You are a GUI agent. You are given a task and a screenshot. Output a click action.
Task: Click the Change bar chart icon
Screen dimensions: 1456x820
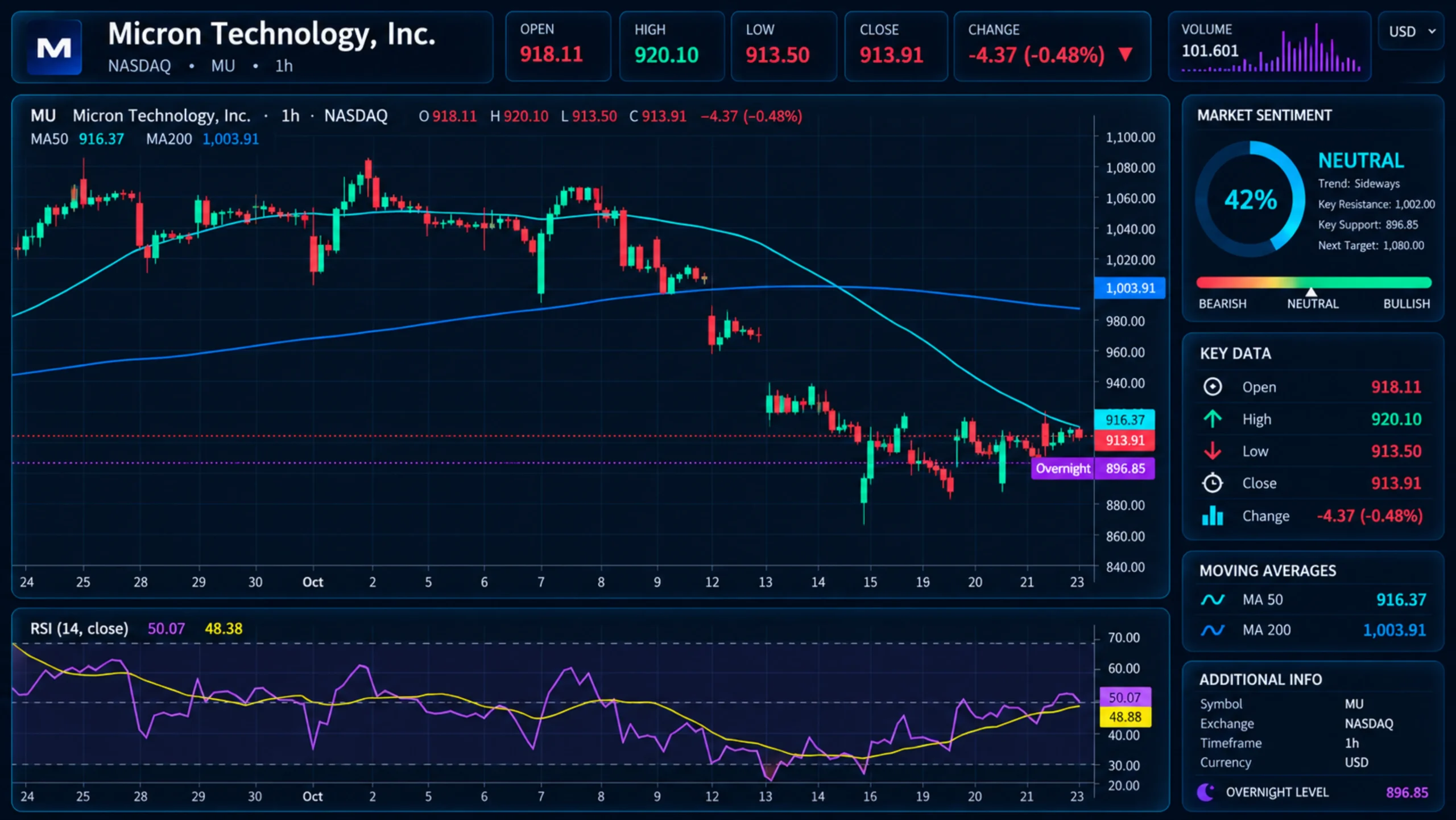coord(1212,515)
